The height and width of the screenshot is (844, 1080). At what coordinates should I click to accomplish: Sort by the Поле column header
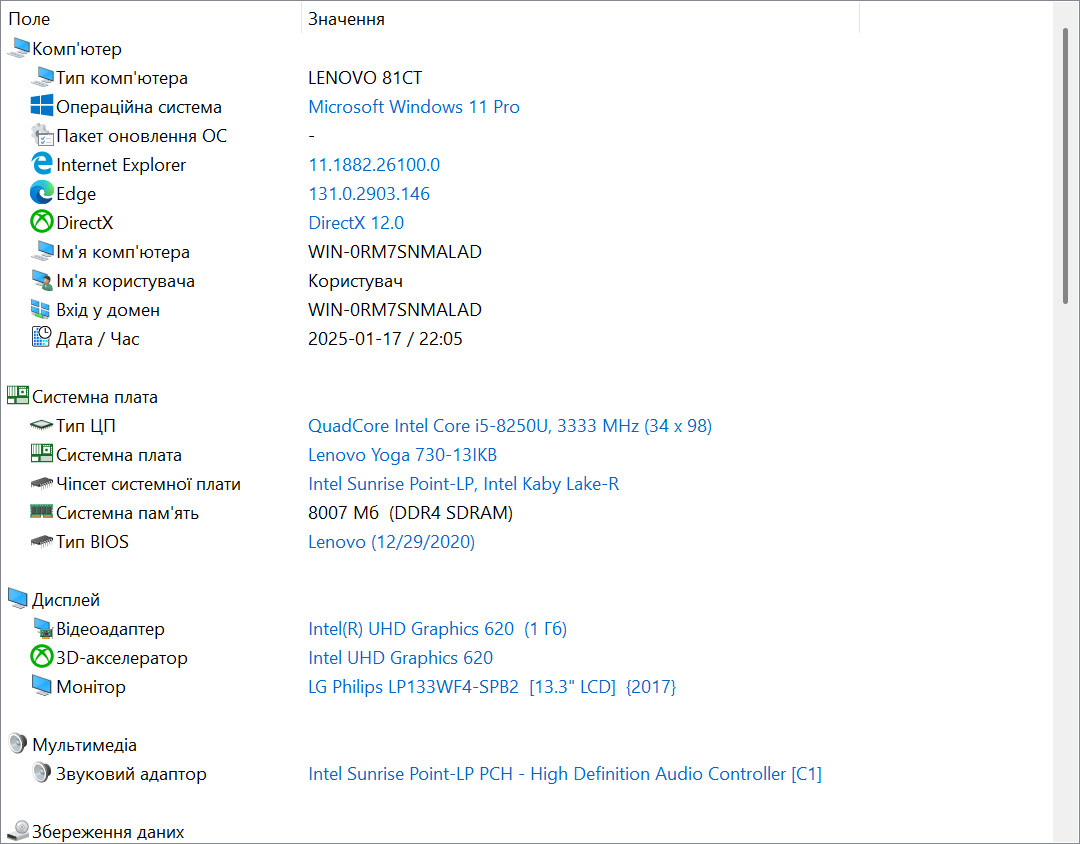tap(151, 19)
